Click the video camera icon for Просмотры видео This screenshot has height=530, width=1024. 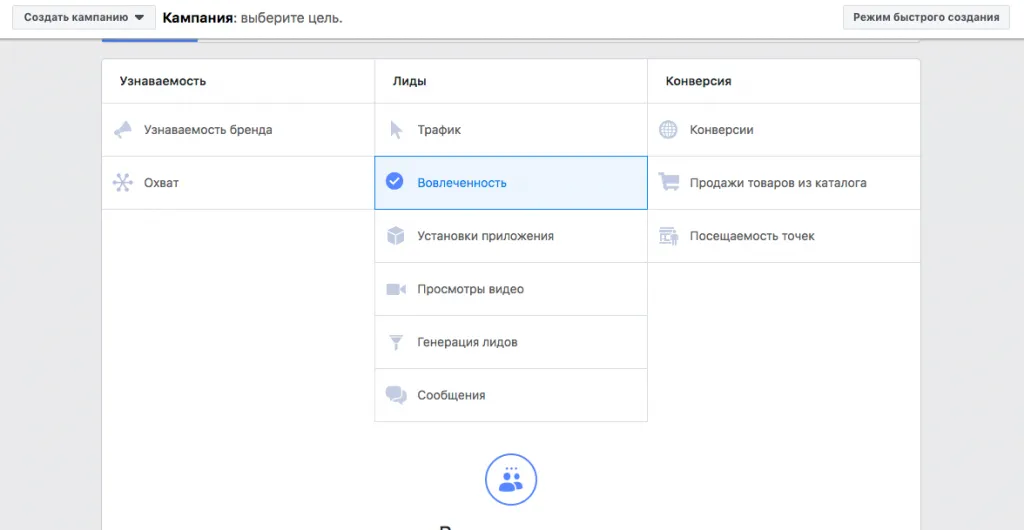tap(396, 289)
